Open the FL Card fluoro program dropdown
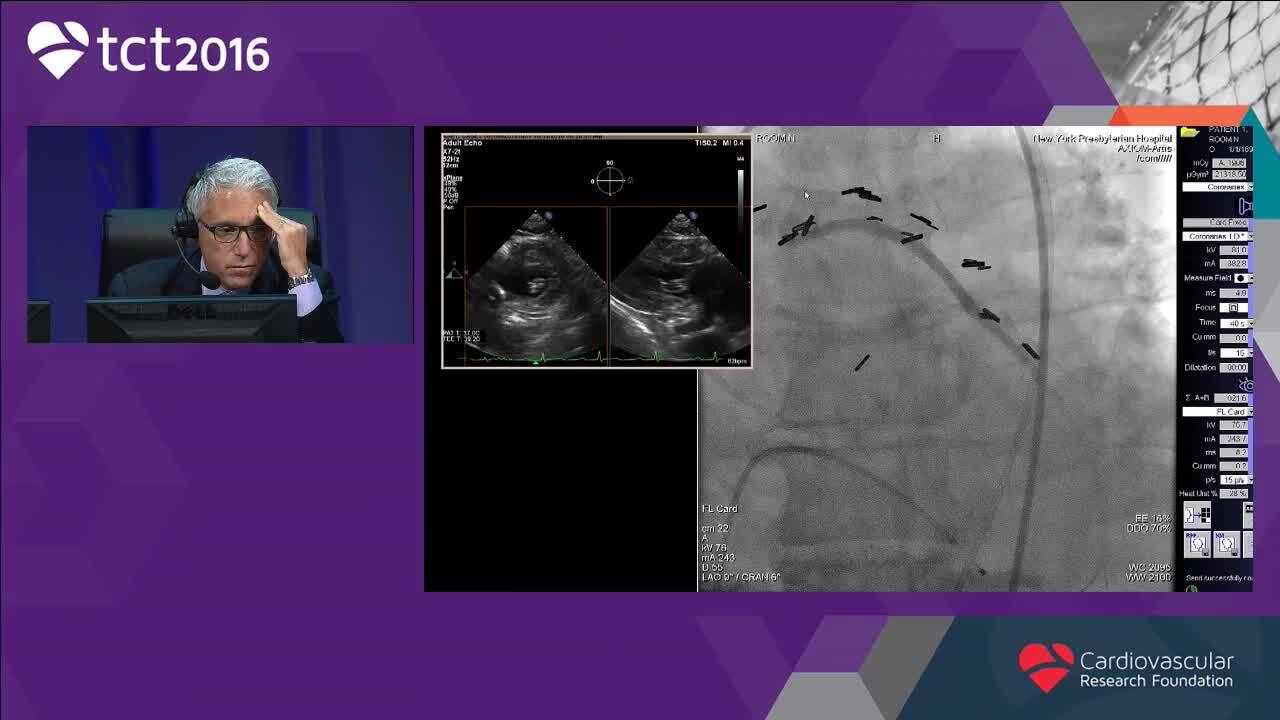1280x720 pixels. pyautogui.click(x=1217, y=412)
